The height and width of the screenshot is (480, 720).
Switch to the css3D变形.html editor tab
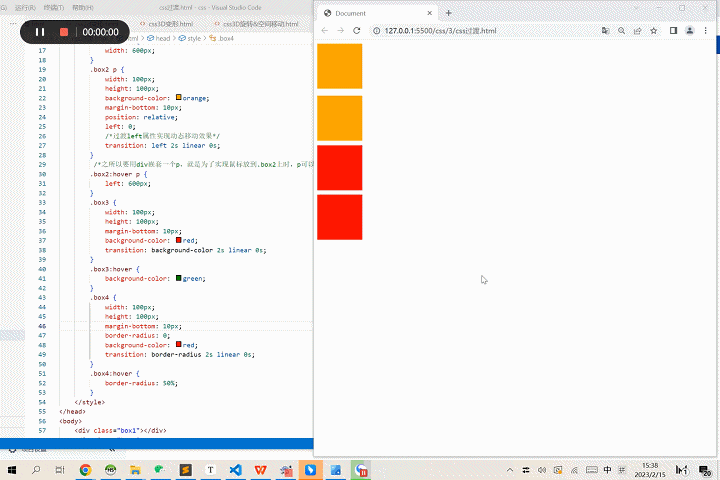pos(167,24)
